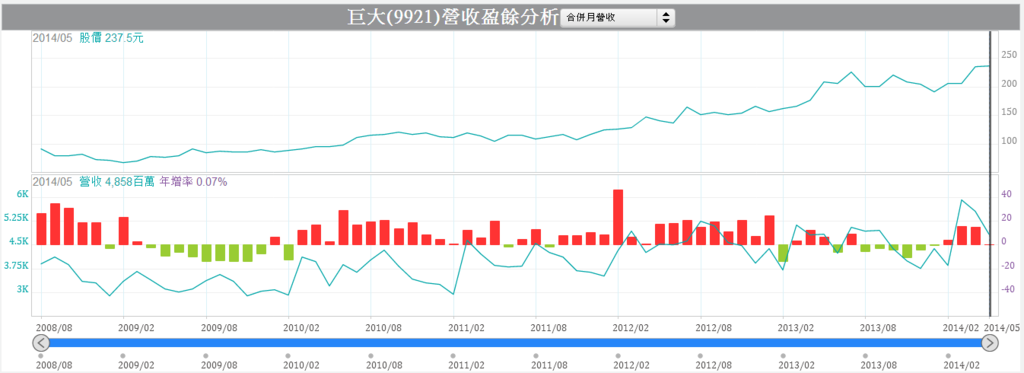Click the 年增率 0.07% readout label
This screenshot has height=373, width=1024.
[x=193, y=182]
